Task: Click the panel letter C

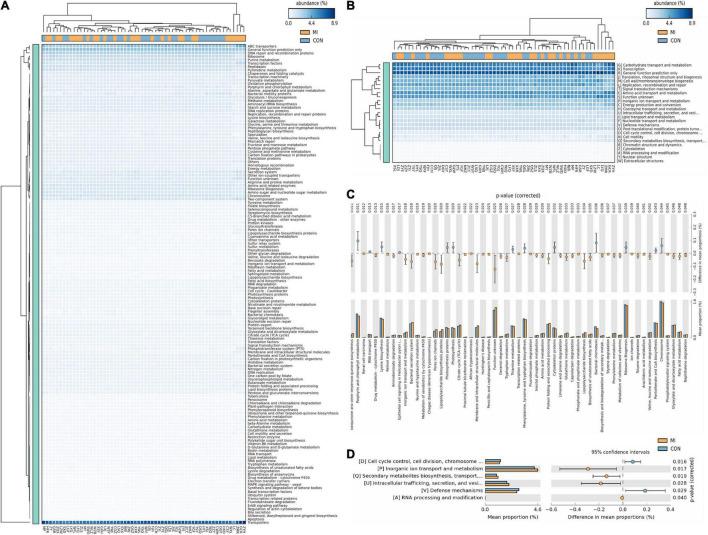Action: click(350, 195)
